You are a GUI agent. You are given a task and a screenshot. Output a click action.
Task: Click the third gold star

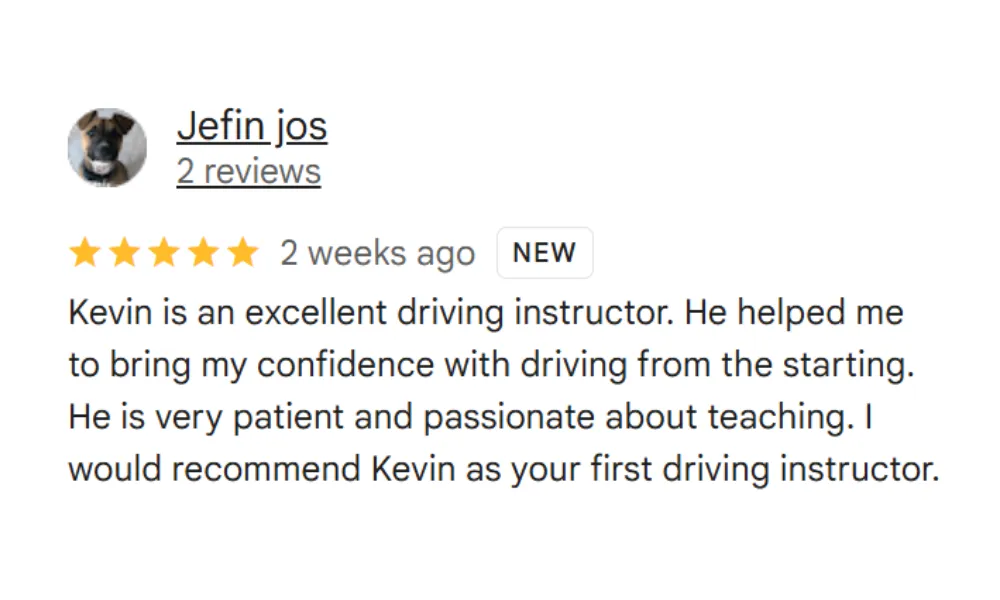tap(164, 252)
